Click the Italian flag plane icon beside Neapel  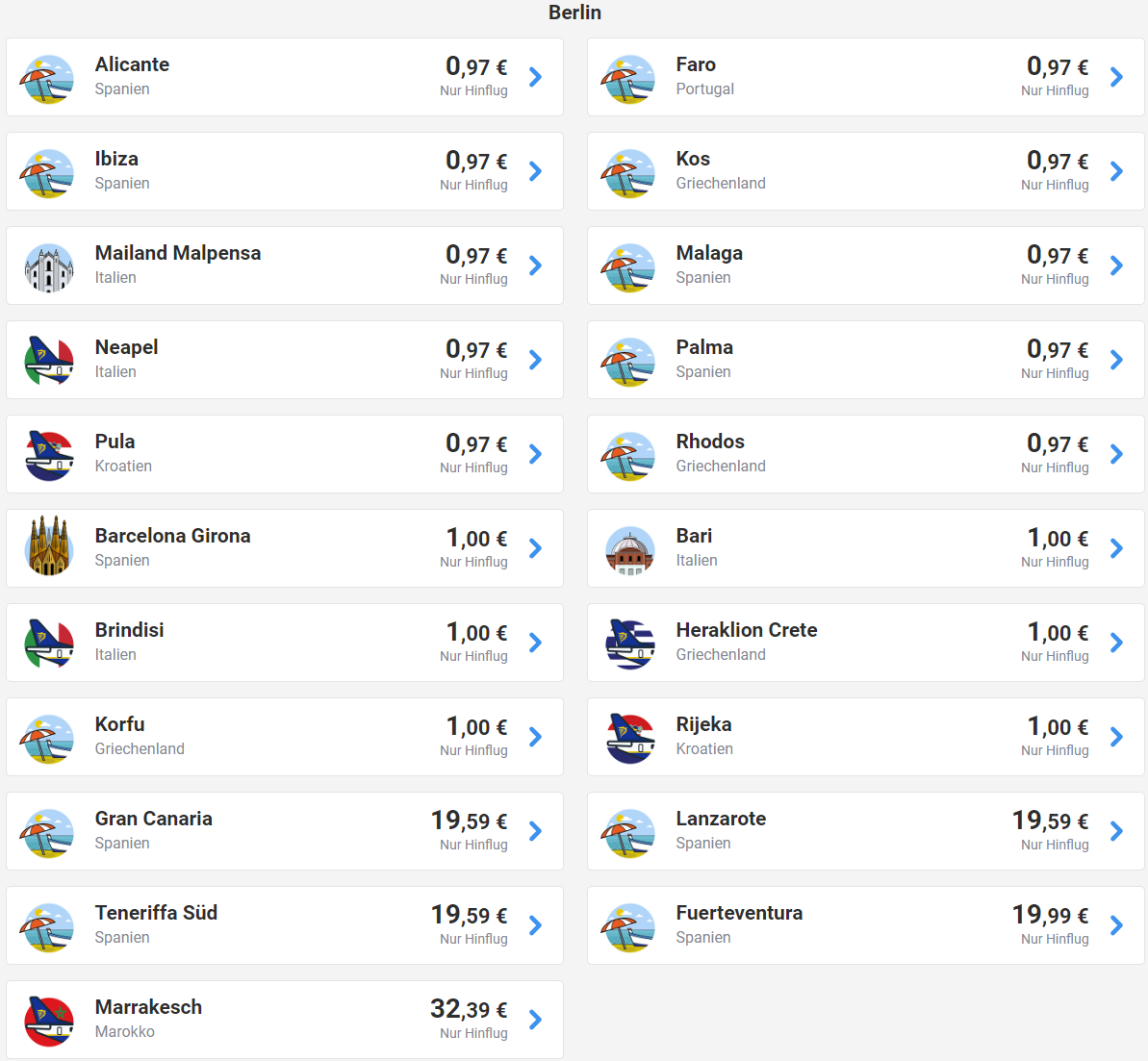pyautogui.click(x=48, y=362)
